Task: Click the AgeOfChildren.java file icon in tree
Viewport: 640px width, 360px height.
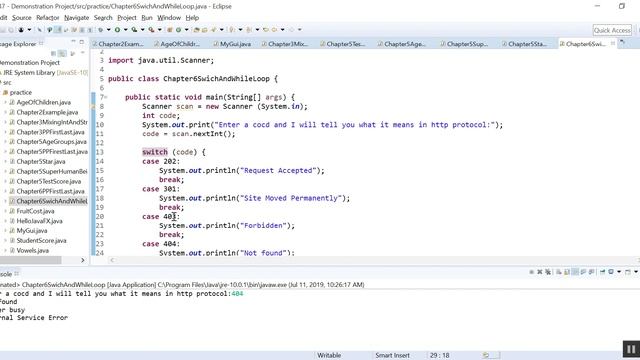Action: [12, 102]
